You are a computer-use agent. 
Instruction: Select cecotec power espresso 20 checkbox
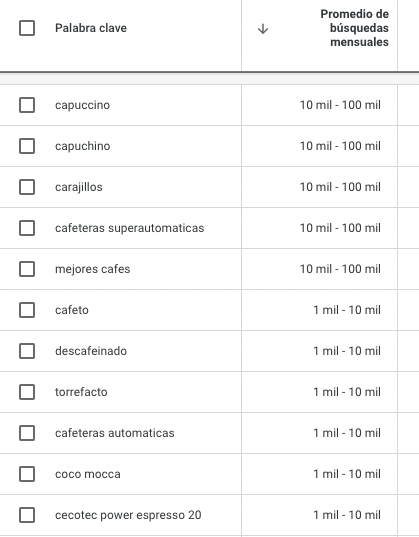tap(27, 515)
